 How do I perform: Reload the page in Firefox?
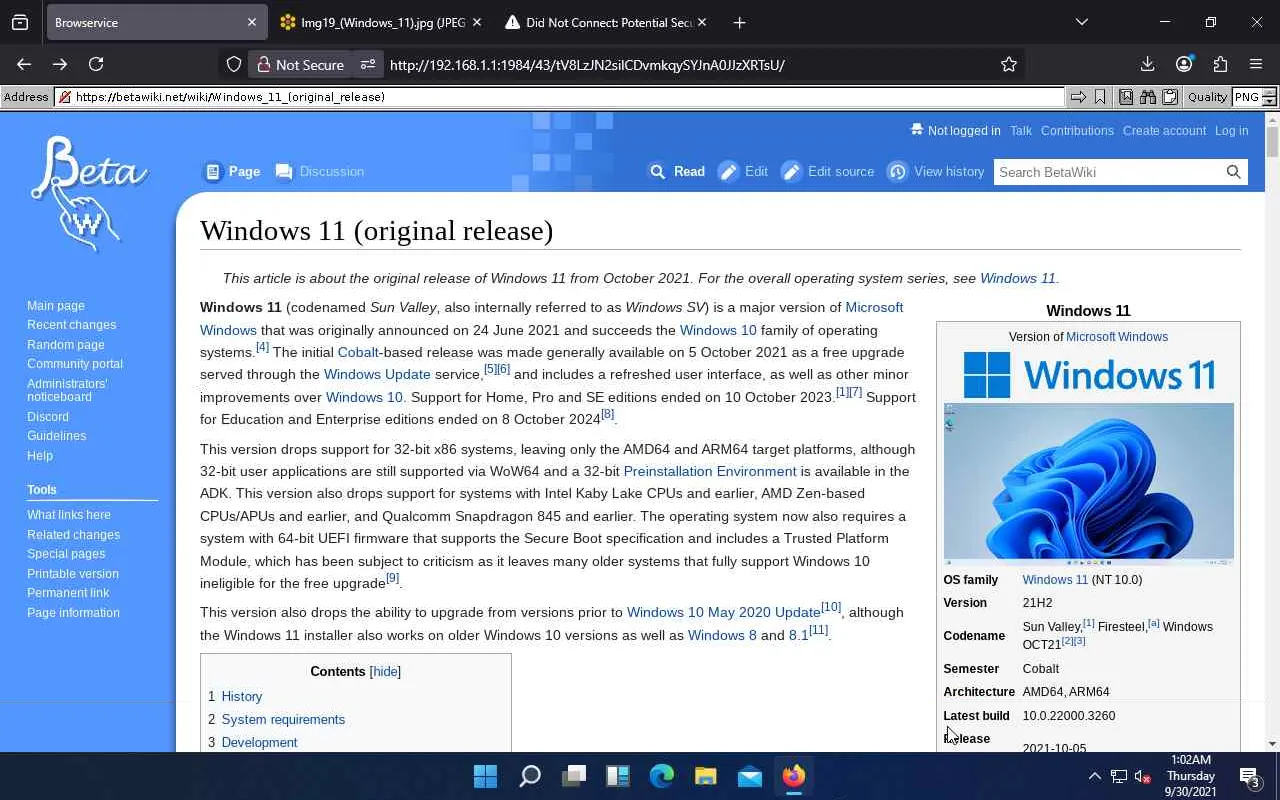(96, 64)
